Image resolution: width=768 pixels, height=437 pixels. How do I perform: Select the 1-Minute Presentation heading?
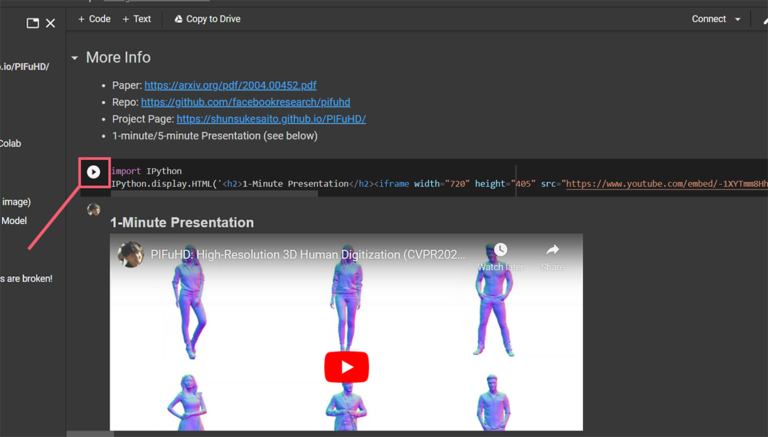(x=182, y=222)
